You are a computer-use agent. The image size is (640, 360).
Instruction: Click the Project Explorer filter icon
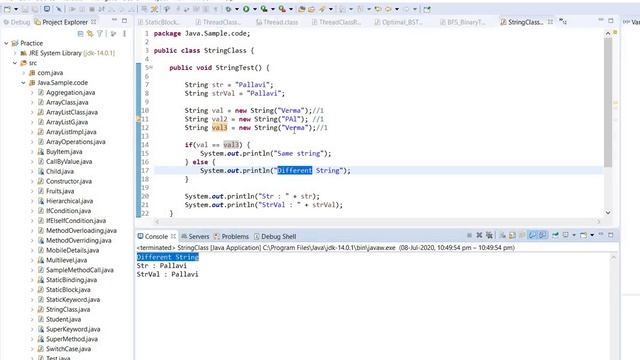[x=100, y=33]
